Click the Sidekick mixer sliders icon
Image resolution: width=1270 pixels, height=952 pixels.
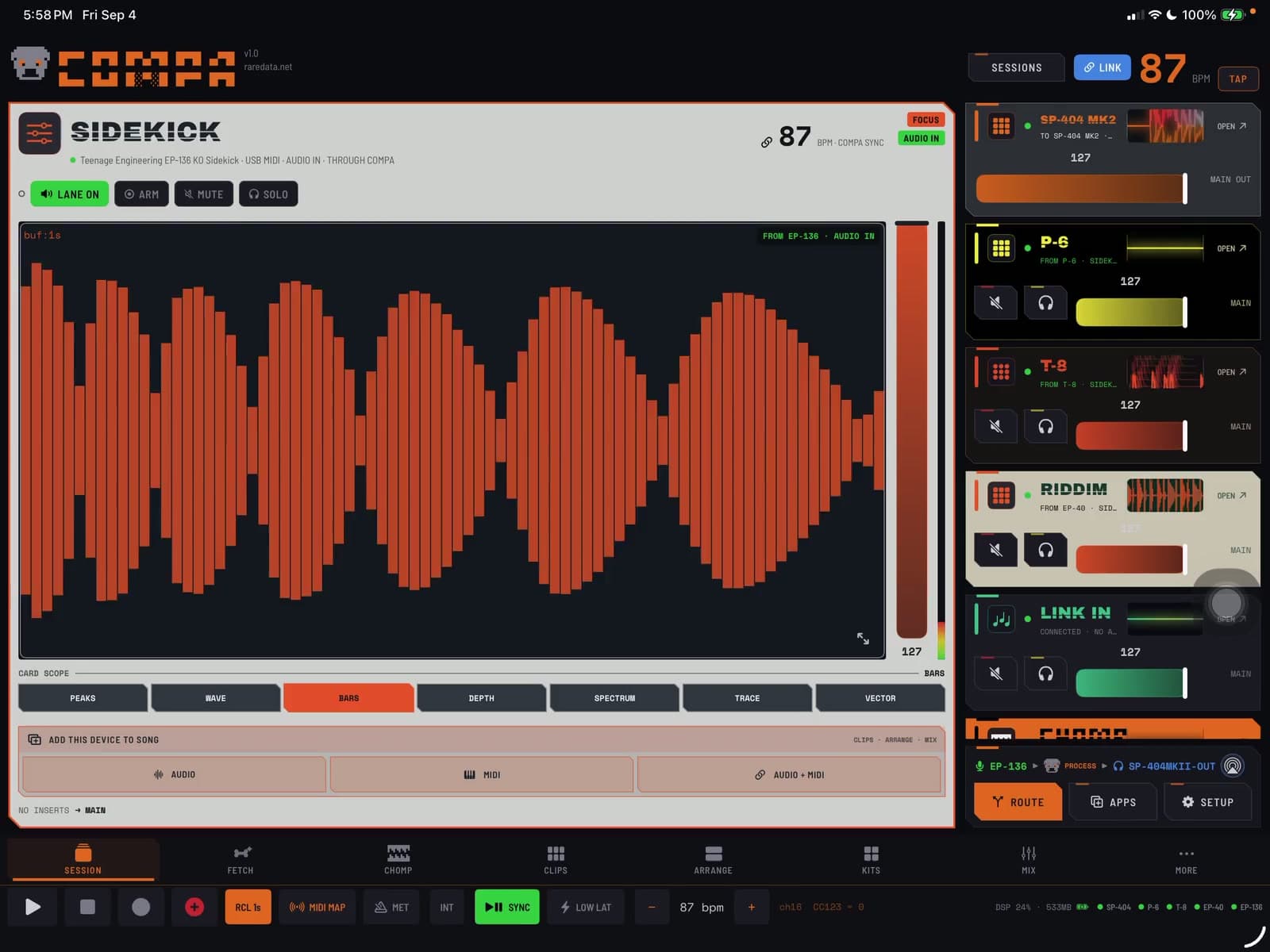click(x=40, y=132)
